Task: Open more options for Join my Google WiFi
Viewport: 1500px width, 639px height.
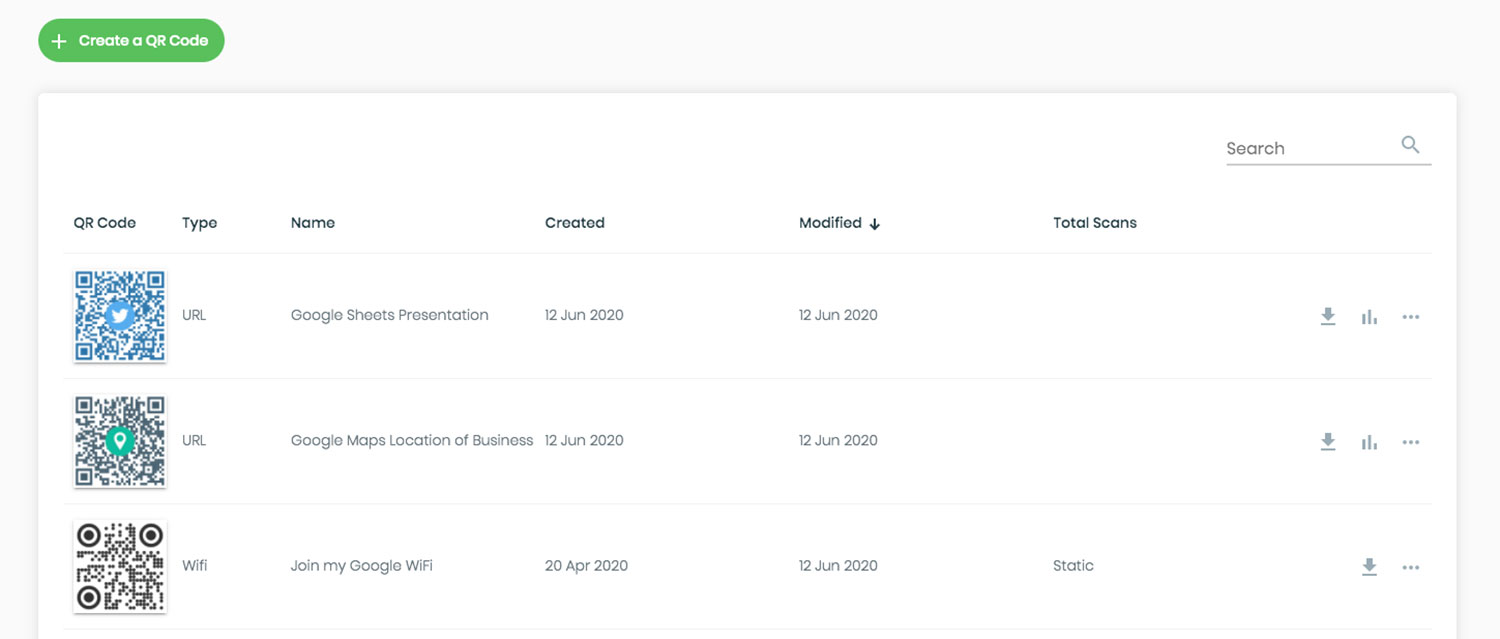Action: pos(1411,567)
